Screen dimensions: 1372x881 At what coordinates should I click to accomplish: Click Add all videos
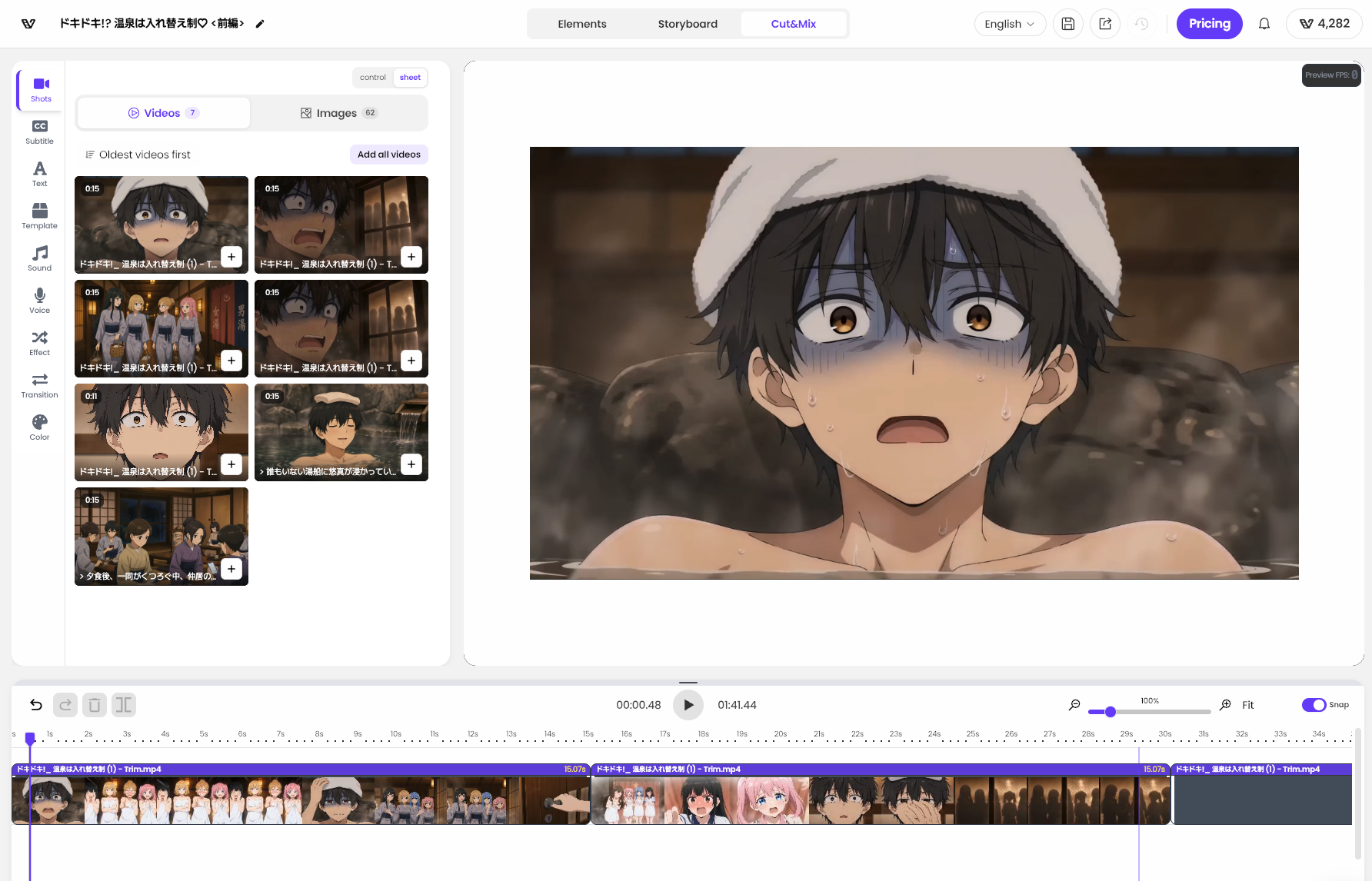389,155
